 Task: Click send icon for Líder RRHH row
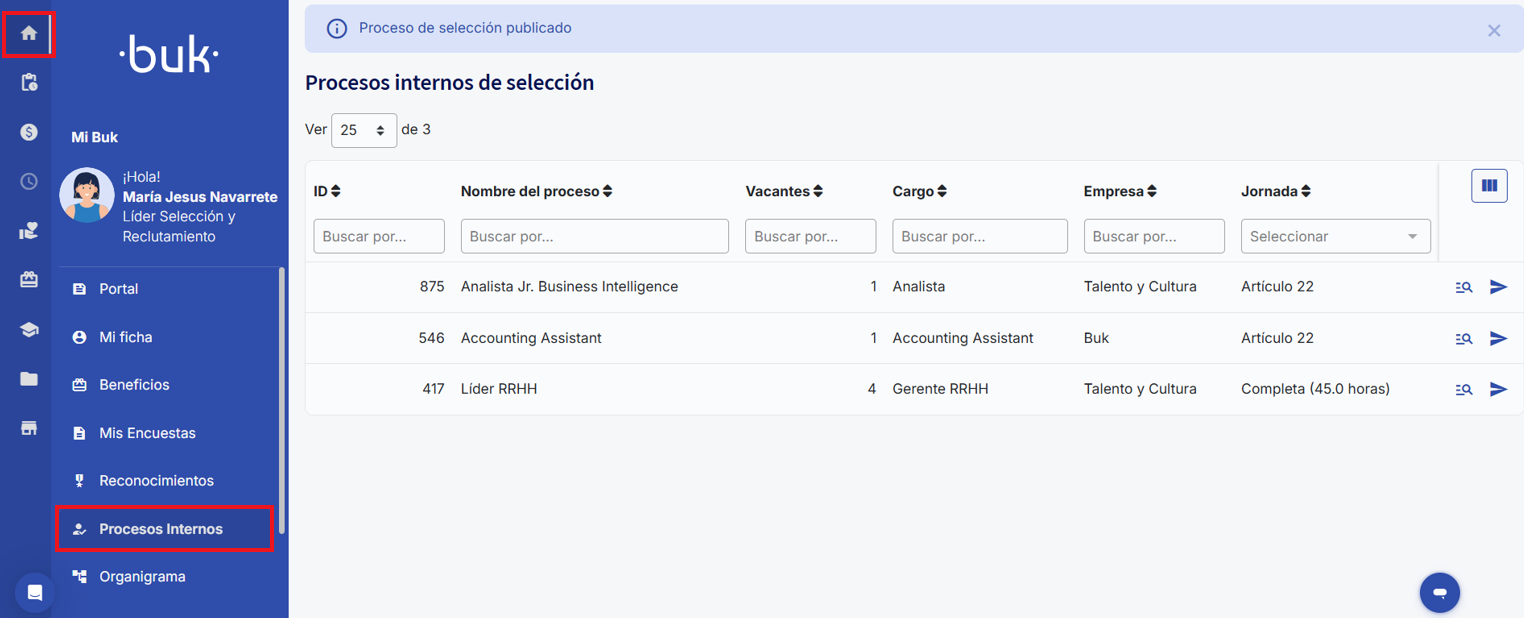click(1498, 389)
